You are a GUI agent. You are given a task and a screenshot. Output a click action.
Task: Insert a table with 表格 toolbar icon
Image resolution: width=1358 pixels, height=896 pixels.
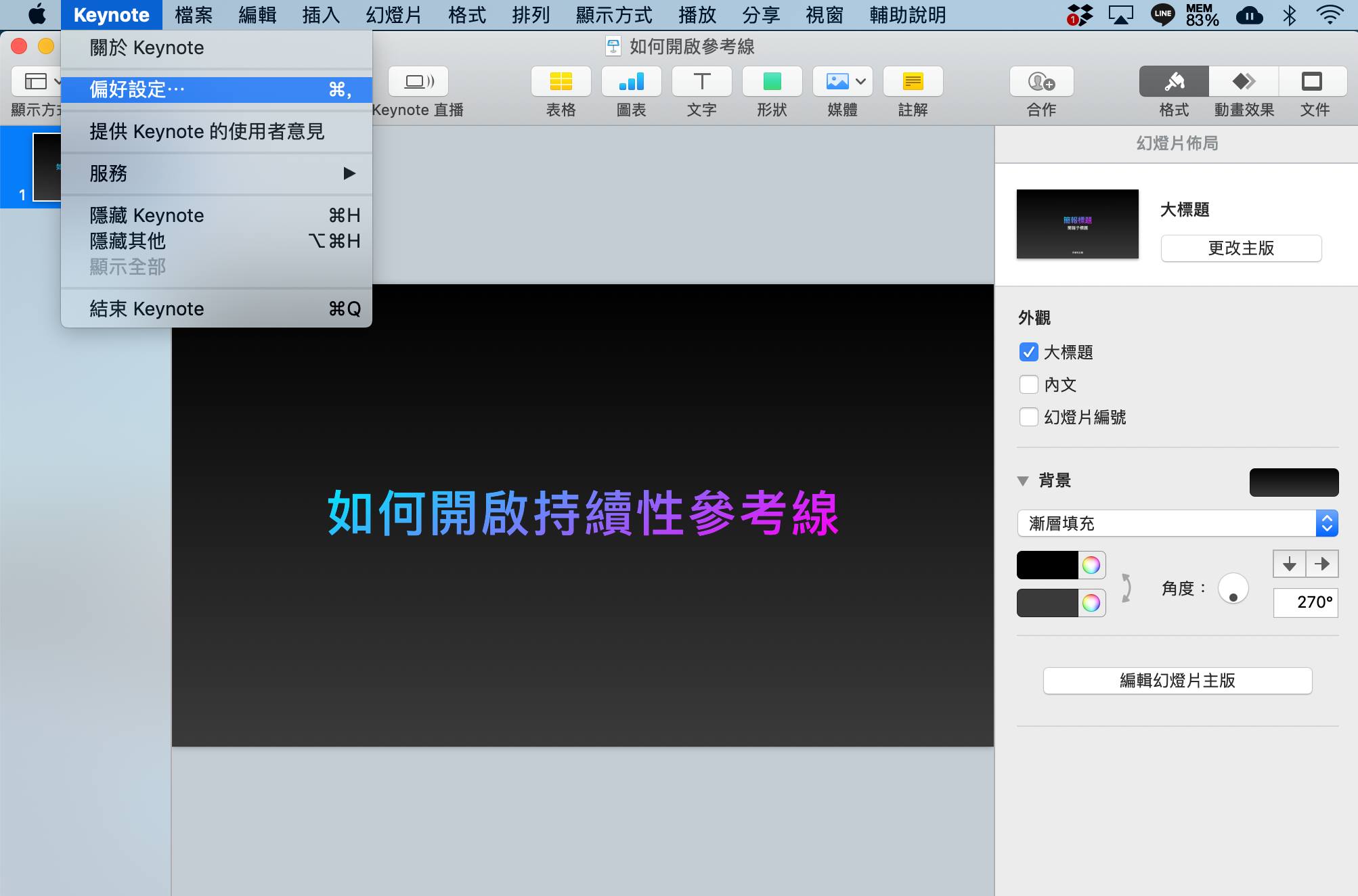561,82
